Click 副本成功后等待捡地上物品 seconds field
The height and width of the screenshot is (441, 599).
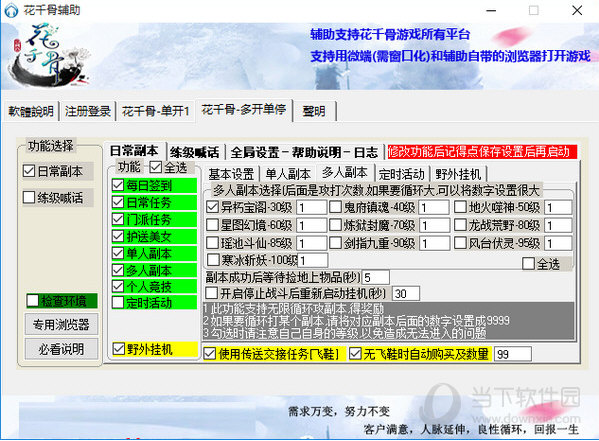tap(376, 277)
